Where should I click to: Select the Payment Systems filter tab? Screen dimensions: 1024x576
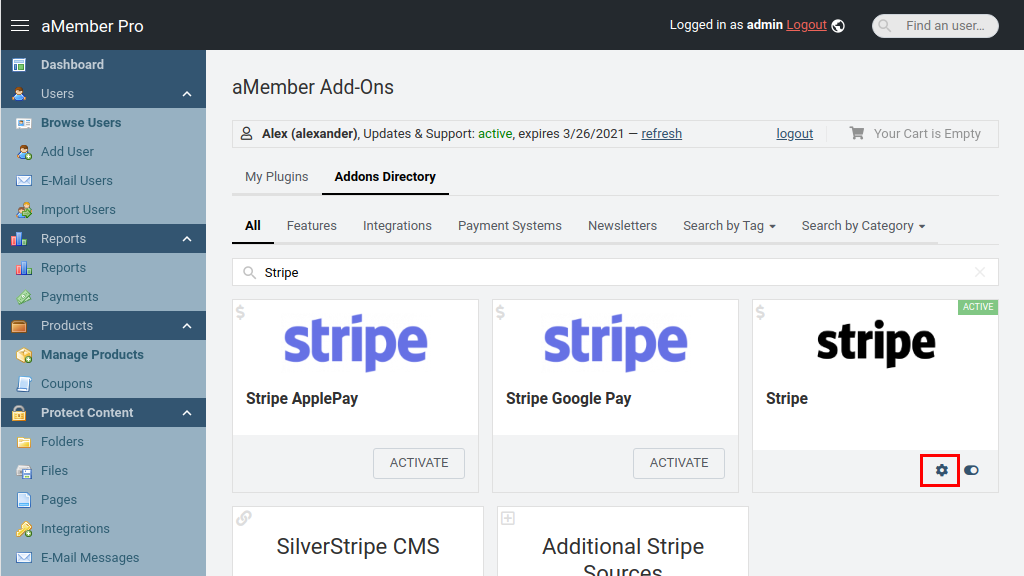(x=510, y=226)
